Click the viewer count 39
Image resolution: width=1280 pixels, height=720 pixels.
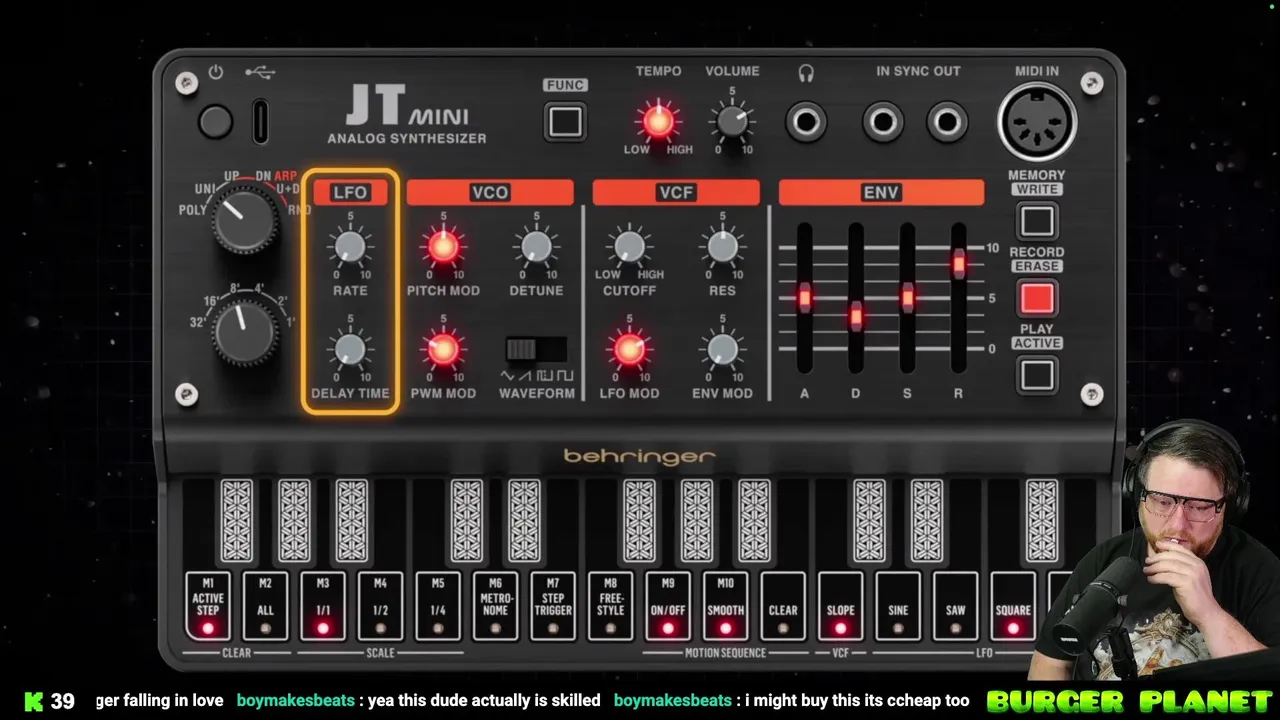click(62, 701)
